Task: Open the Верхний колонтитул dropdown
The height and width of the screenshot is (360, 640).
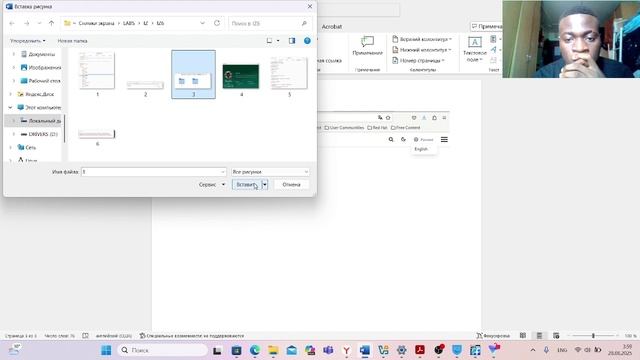Action: coord(422,39)
